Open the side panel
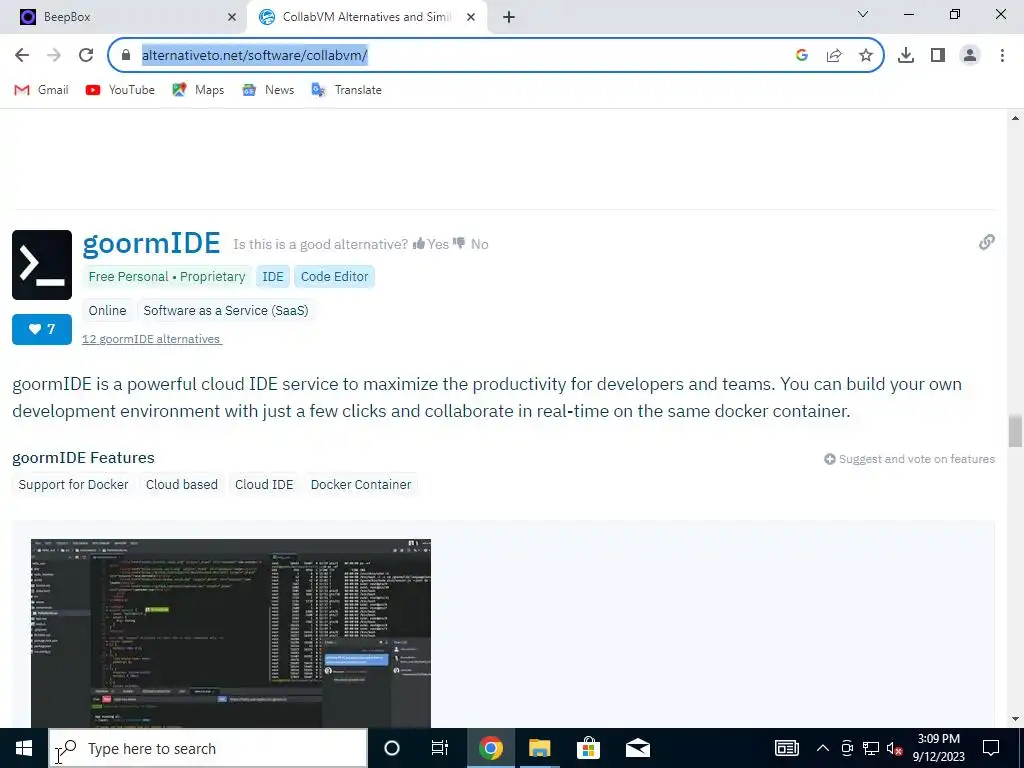 click(938, 56)
